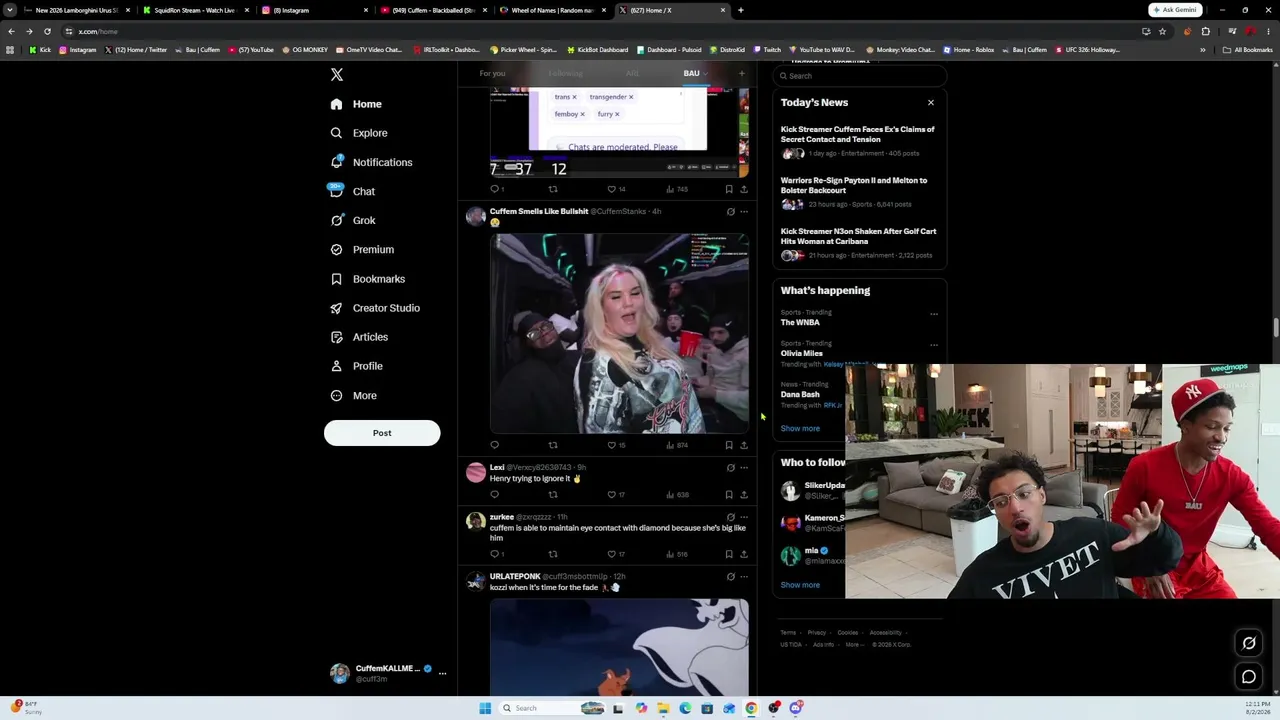Open the BAU tab dropdown chevron
This screenshot has height=720, width=1280.
pos(705,73)
